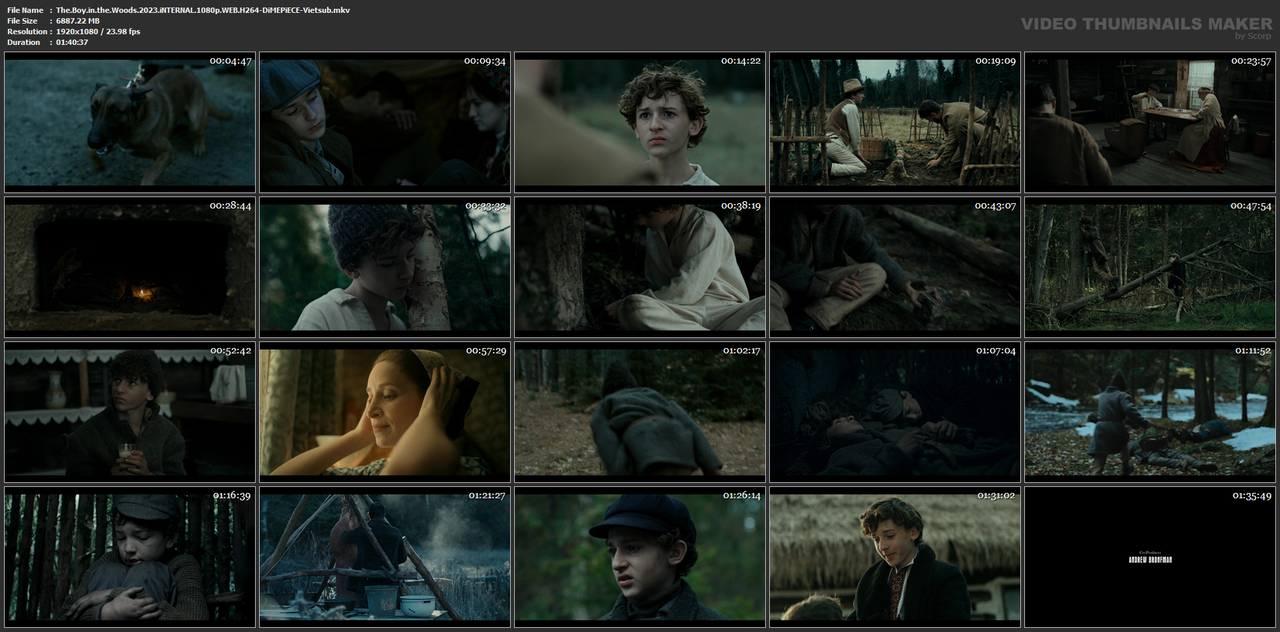The image size is (1280, 632).
Task: Click the "File Name" label
Action: (24, 10)
